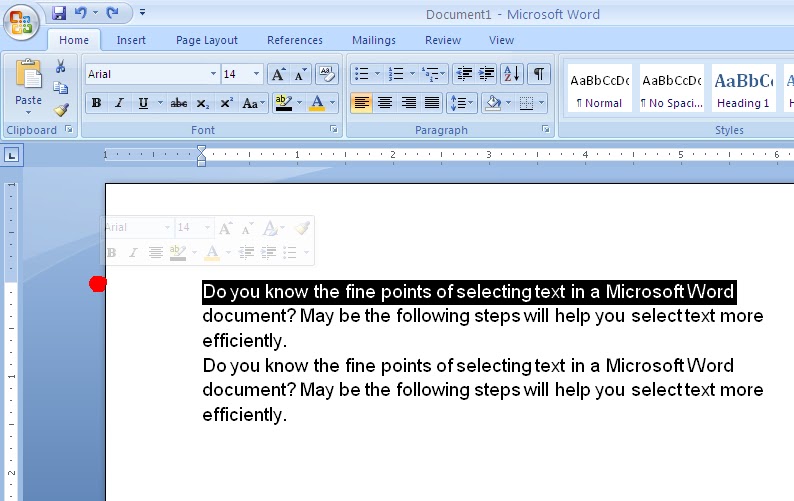Copy the selected text
Viewport: 794px width, 501px height.
pos(61,88)
